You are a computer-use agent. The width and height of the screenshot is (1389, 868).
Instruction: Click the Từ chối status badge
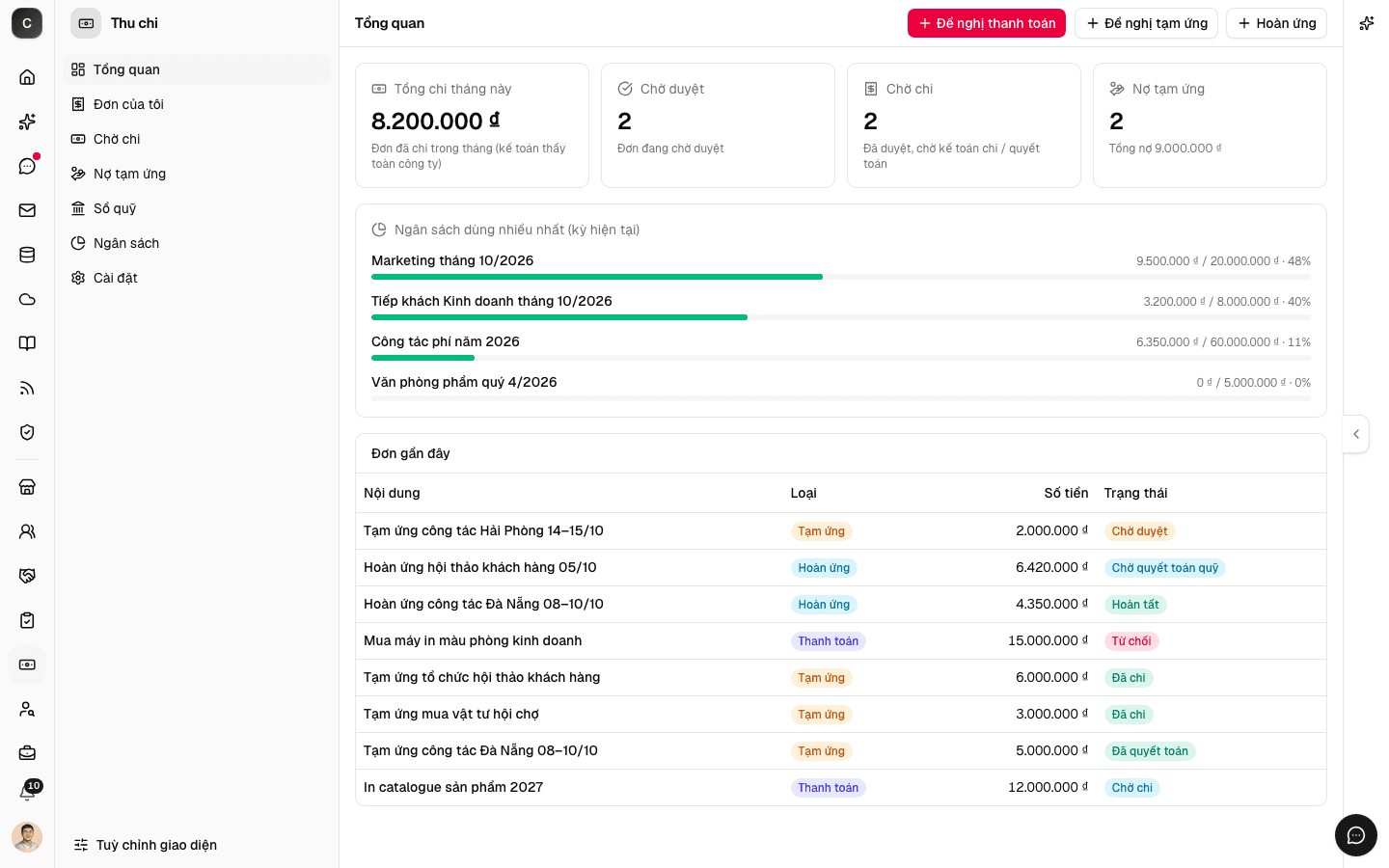[x=1131, y=641]
